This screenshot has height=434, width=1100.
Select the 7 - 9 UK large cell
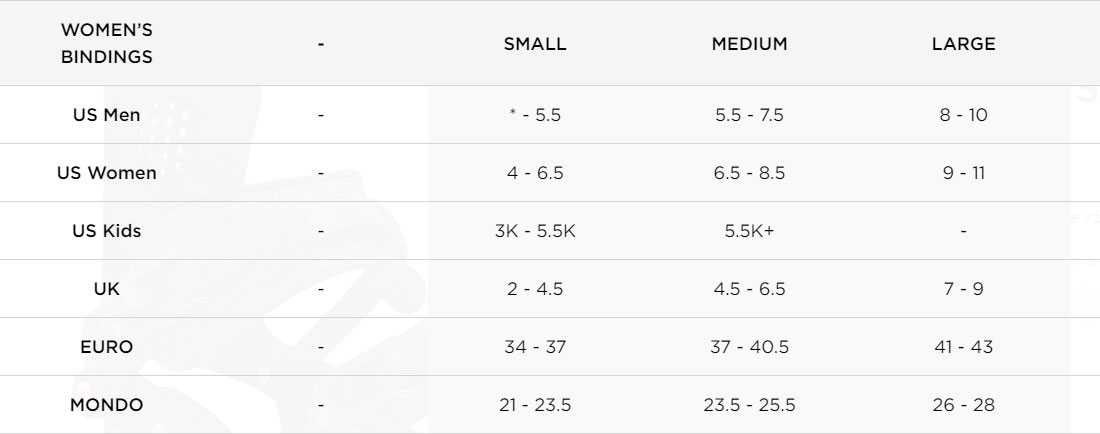click(963, 289)
